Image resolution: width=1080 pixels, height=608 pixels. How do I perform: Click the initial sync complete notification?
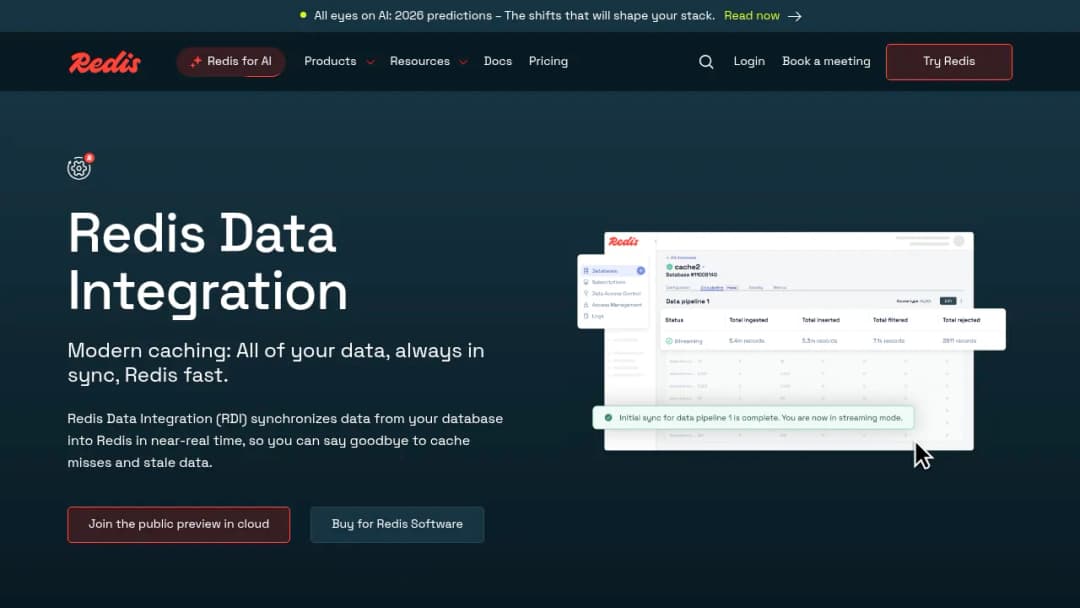point(753,418)
